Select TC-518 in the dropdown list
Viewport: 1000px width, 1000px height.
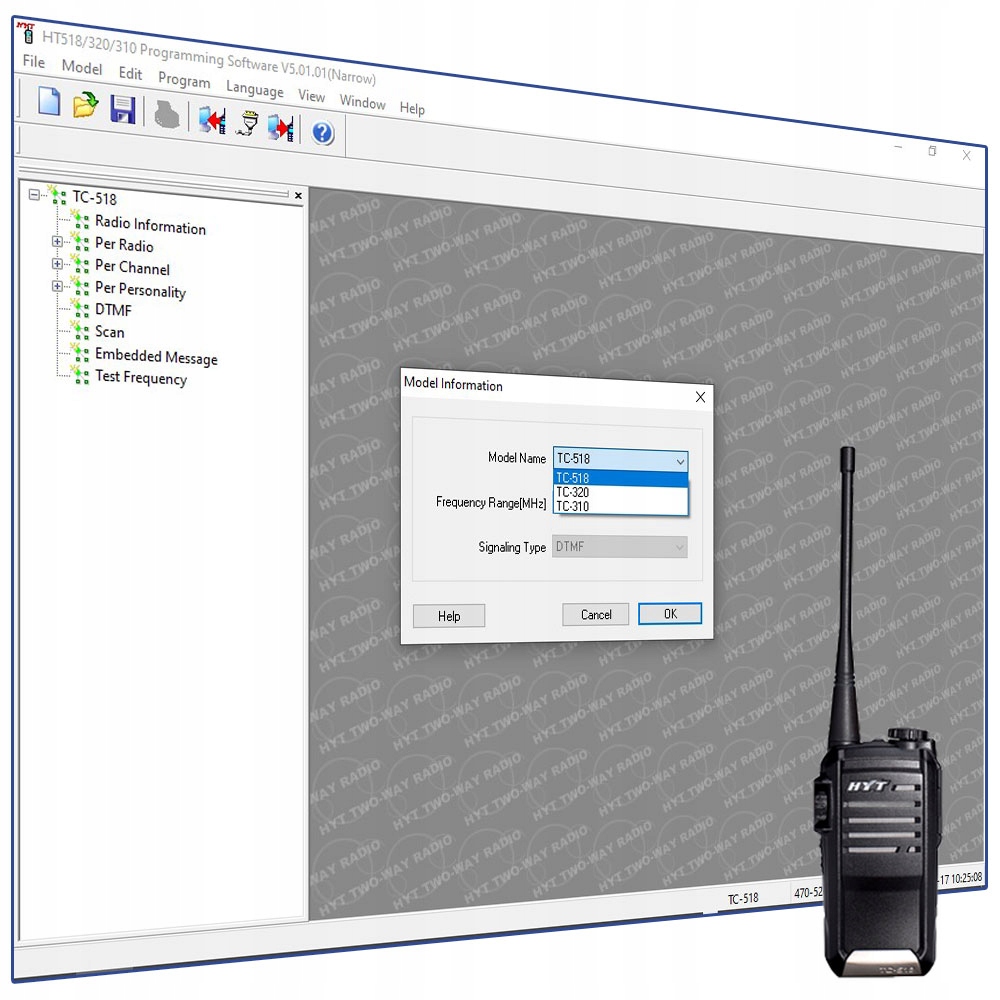621,478
